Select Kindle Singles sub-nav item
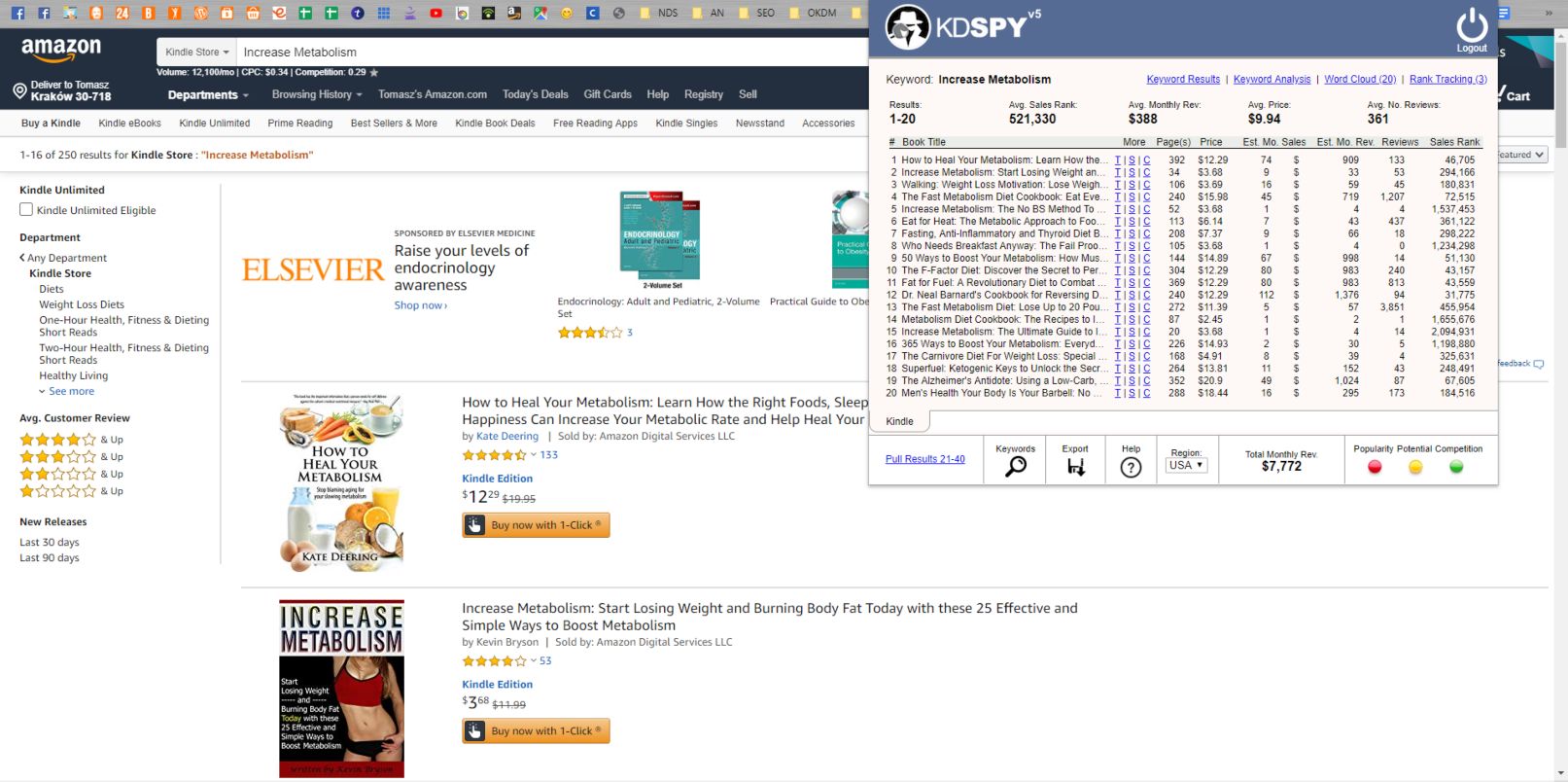Viewport: 1568px width, 782px height. coord(686,124)
